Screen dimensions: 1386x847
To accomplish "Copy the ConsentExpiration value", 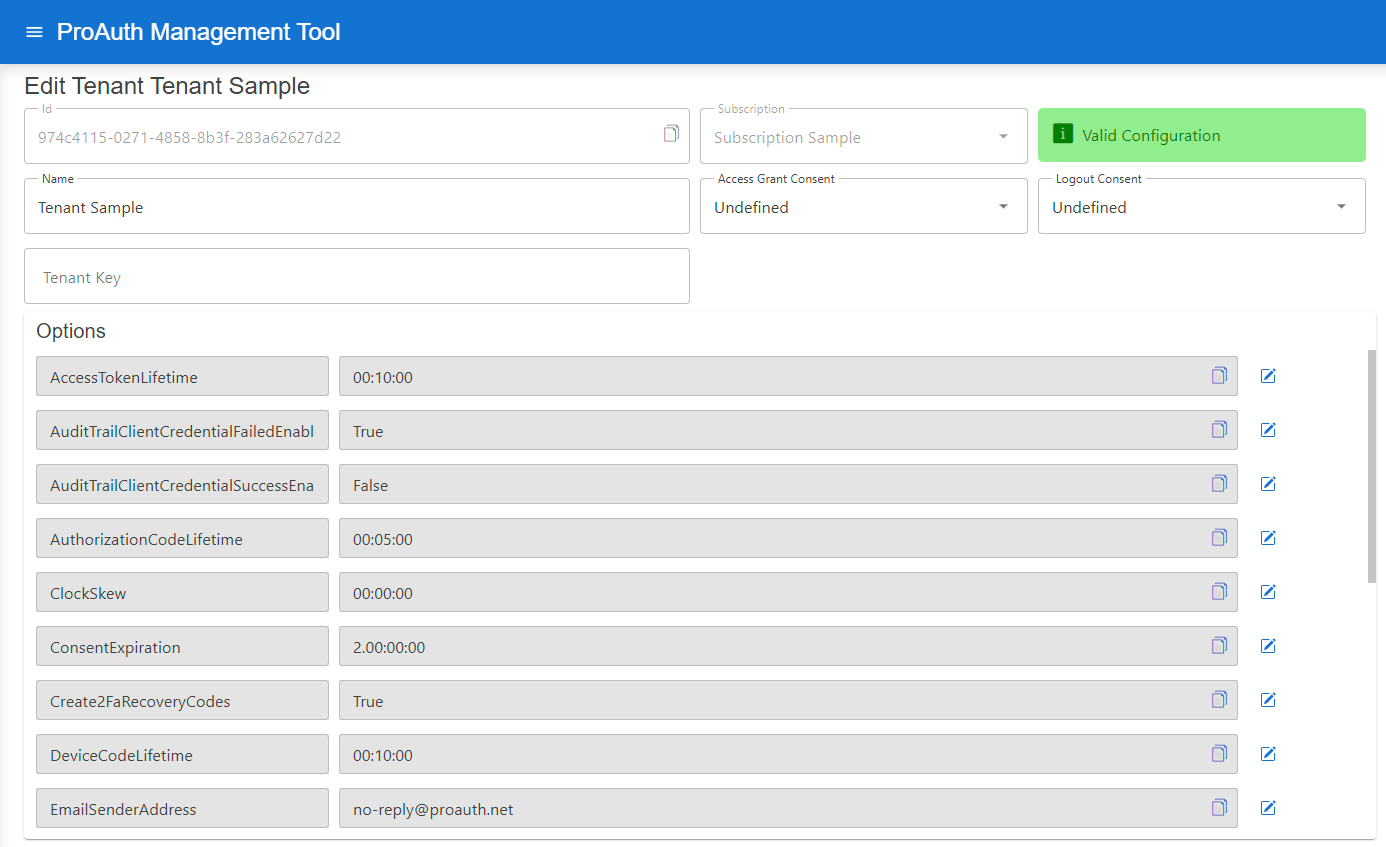I will click(1219, 646).
